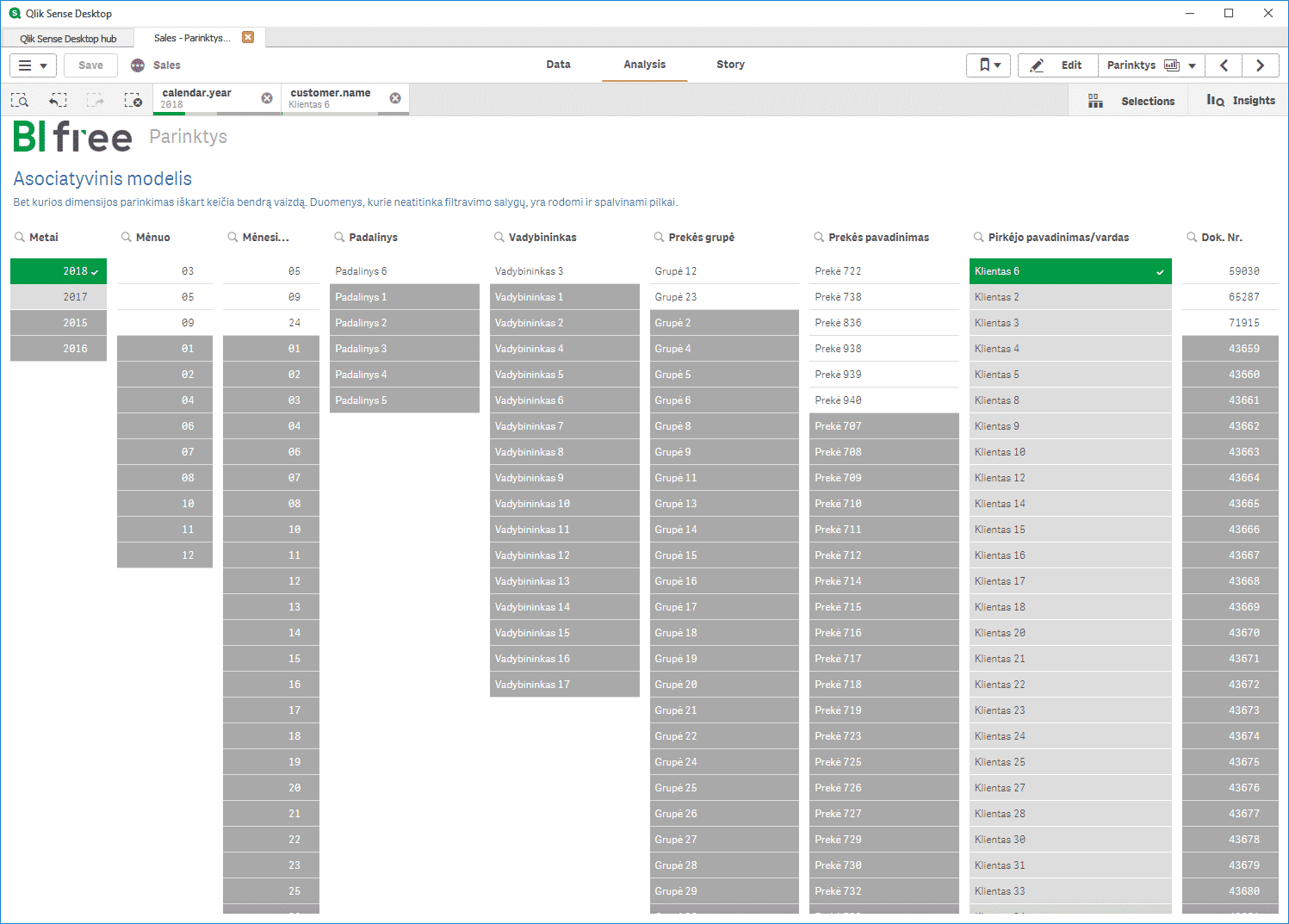Clear all selections icon
Image resolution: width=1289 pixels, height=924 pixels.
coord(133,100)
